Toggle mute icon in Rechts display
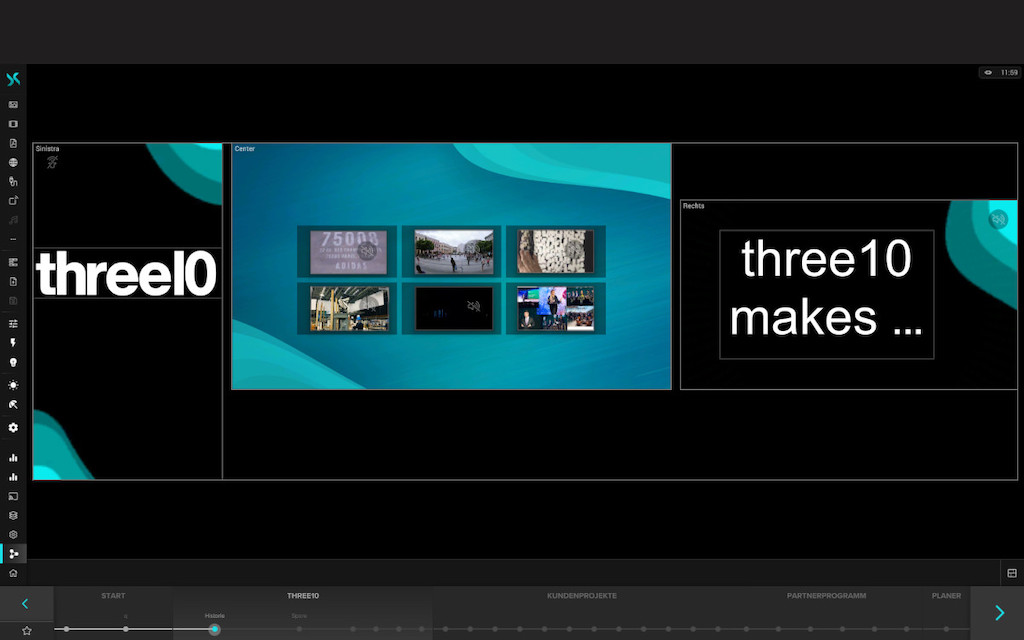The height and width of the screenshot is (640, 1024). pos(997,220)
